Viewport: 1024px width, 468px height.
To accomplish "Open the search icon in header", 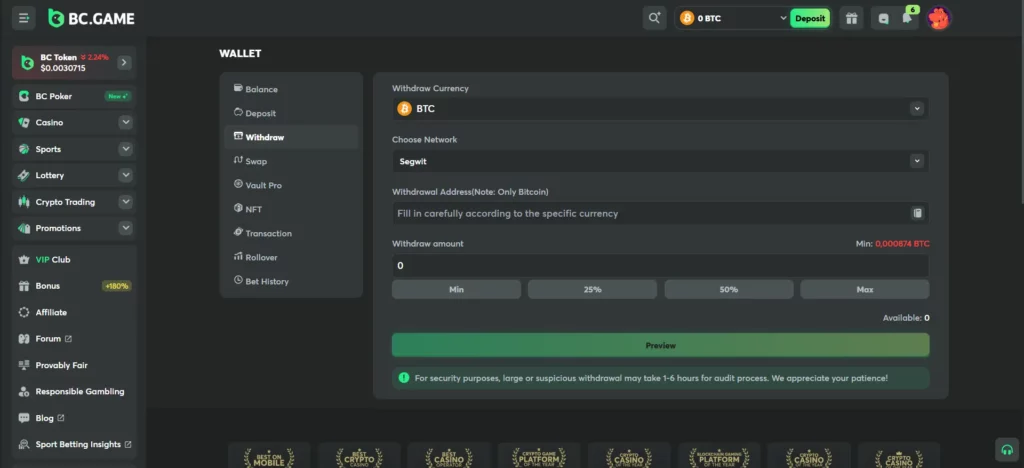I will pyautogui.click(x=654, y=18).
